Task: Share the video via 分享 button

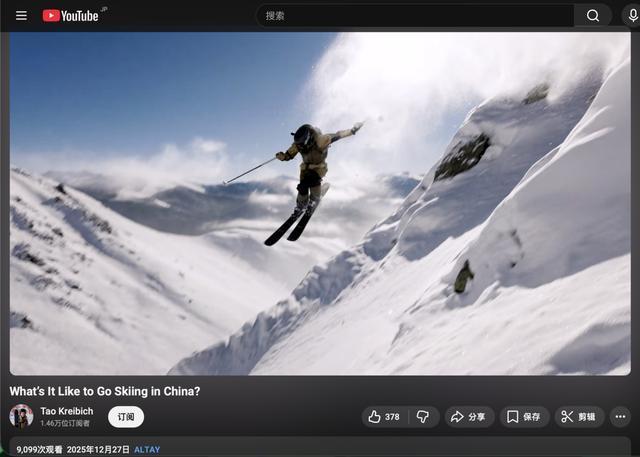Action: (x=468, y=417)
